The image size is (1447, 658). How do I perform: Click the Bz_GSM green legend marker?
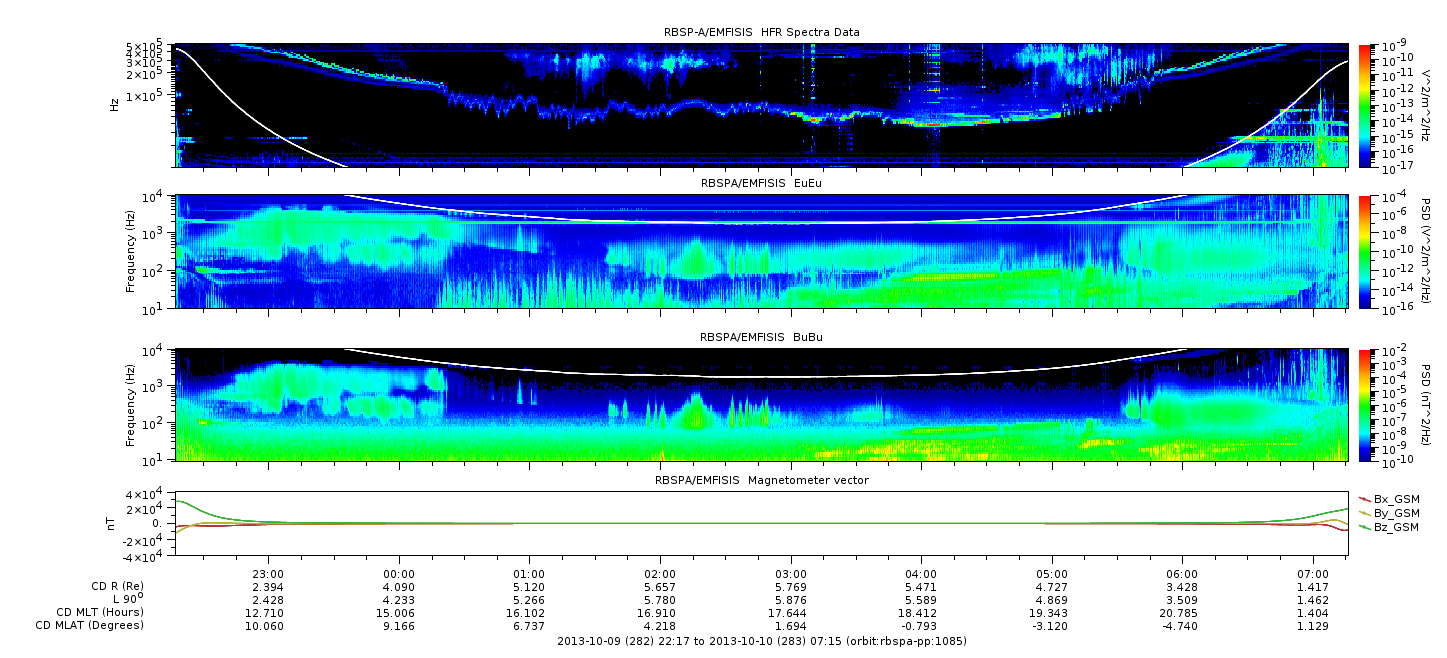[1366, 527]
